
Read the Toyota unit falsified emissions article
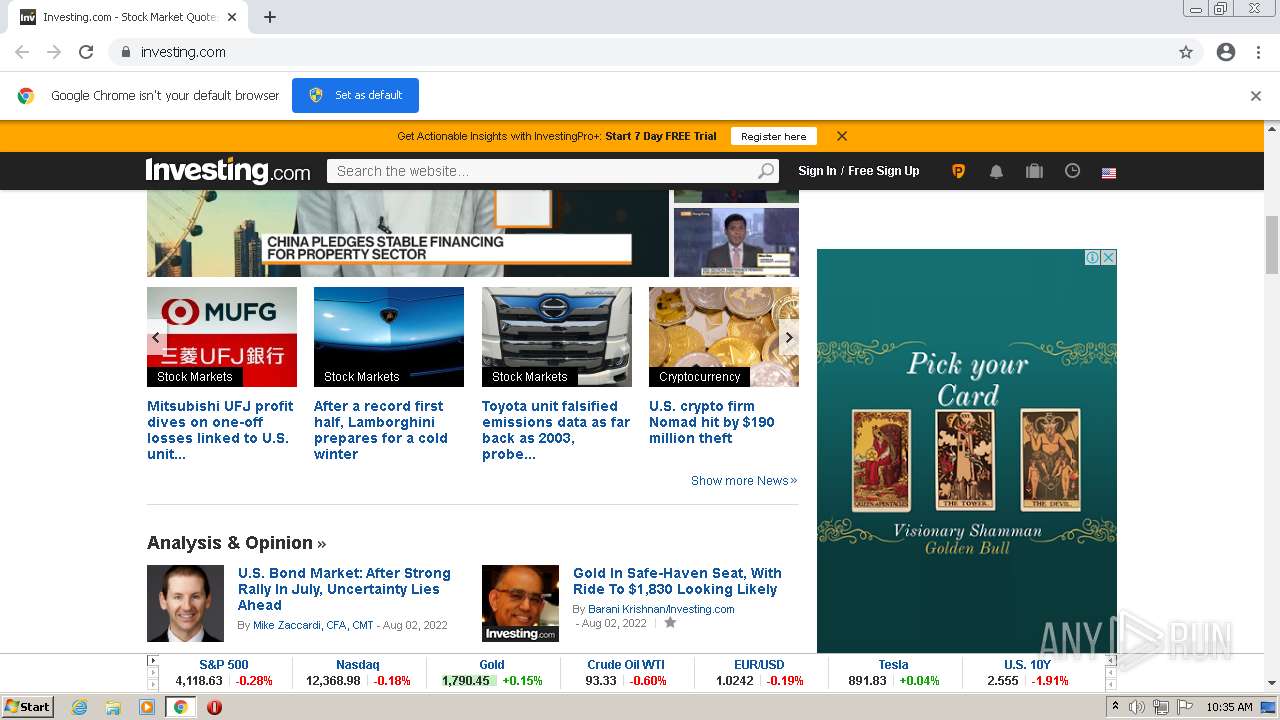556,430
